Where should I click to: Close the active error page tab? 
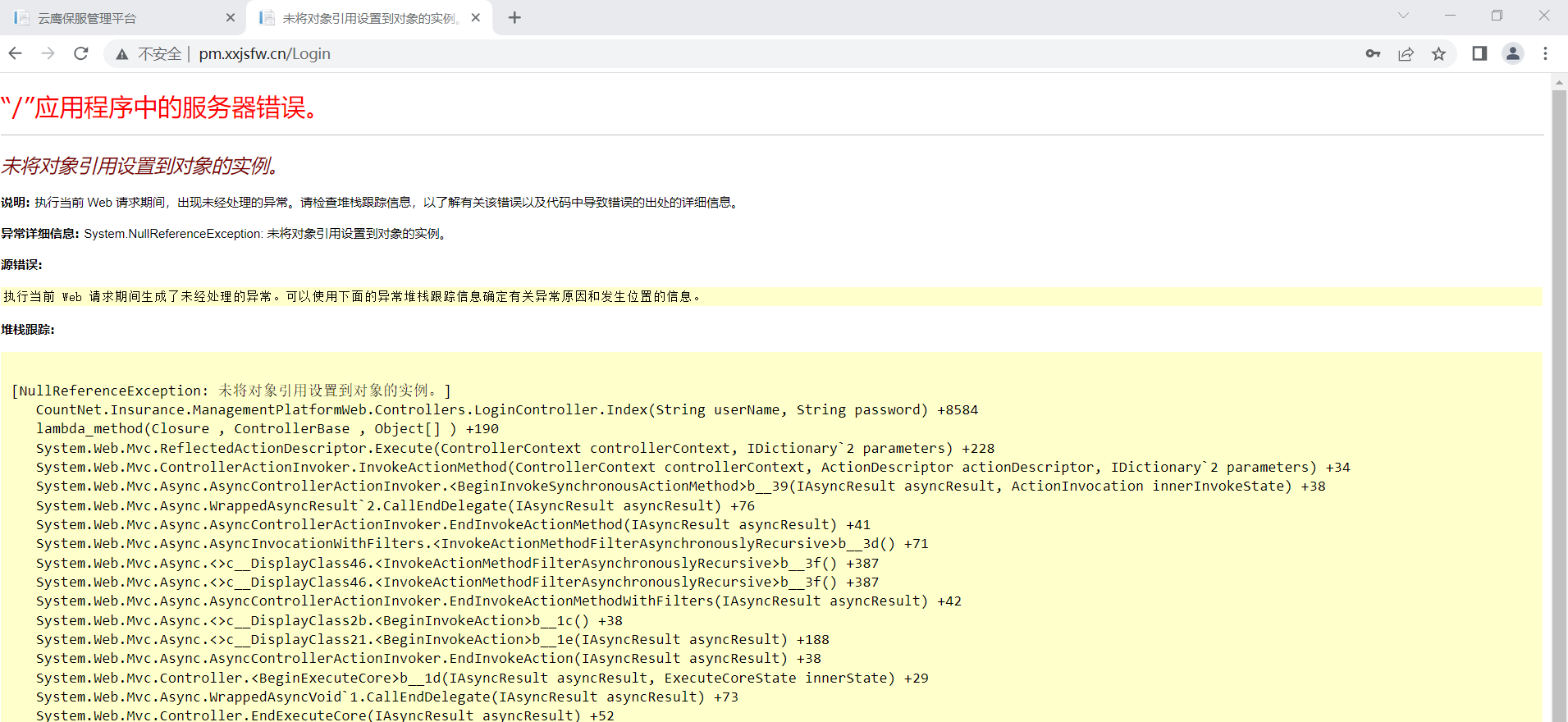[476, 18]
